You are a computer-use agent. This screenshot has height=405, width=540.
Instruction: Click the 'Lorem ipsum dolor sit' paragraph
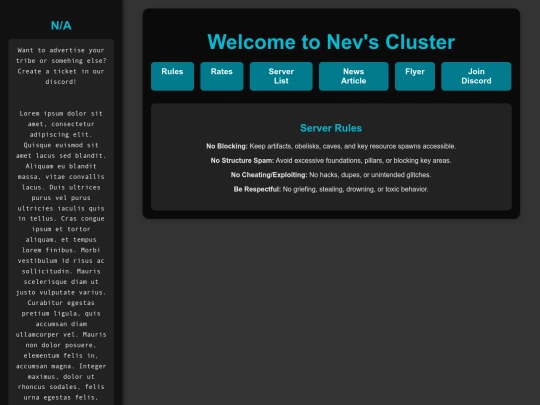click(61, 255)
